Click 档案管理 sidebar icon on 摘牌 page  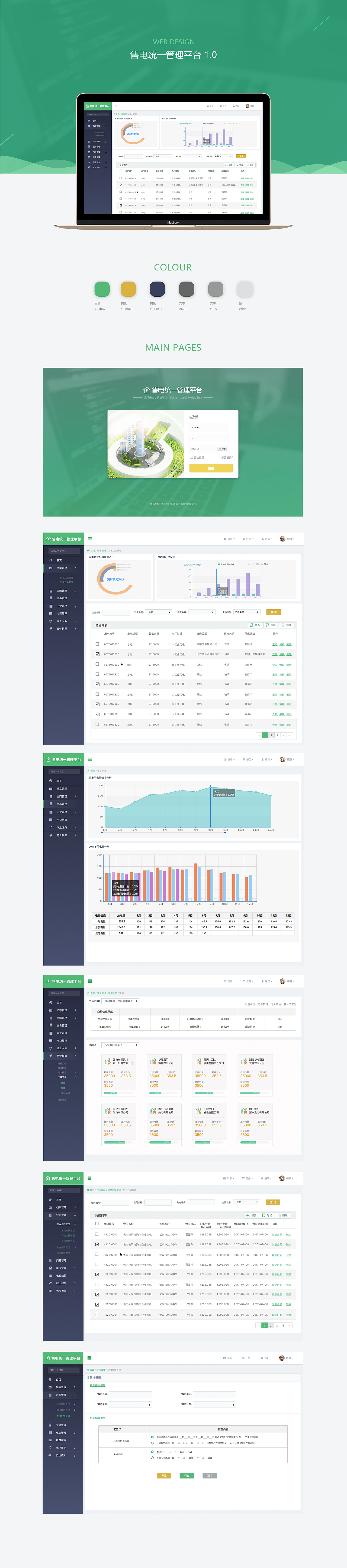tap(51, 1010)
